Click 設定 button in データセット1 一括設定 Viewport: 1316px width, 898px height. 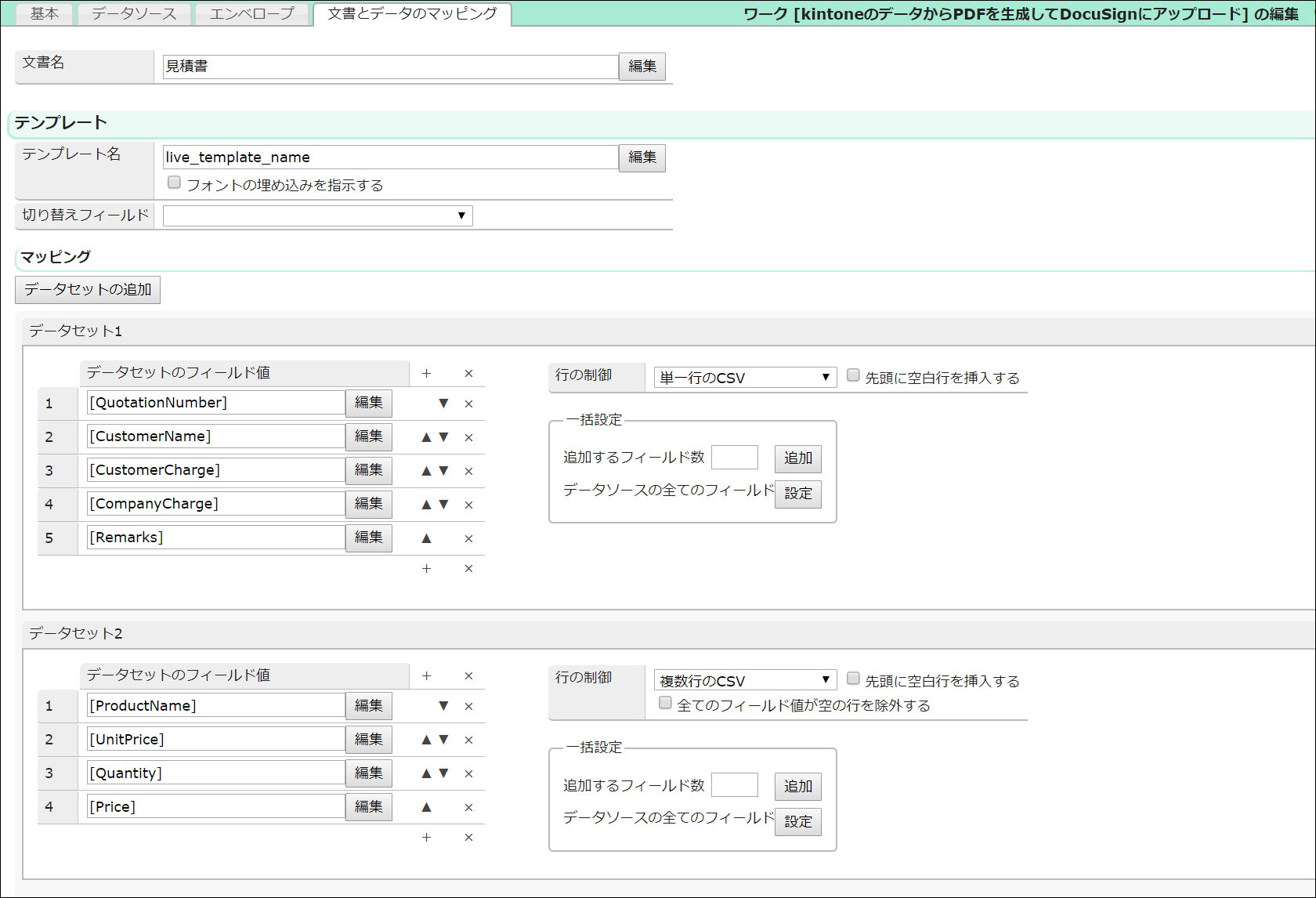pos(797,494)
